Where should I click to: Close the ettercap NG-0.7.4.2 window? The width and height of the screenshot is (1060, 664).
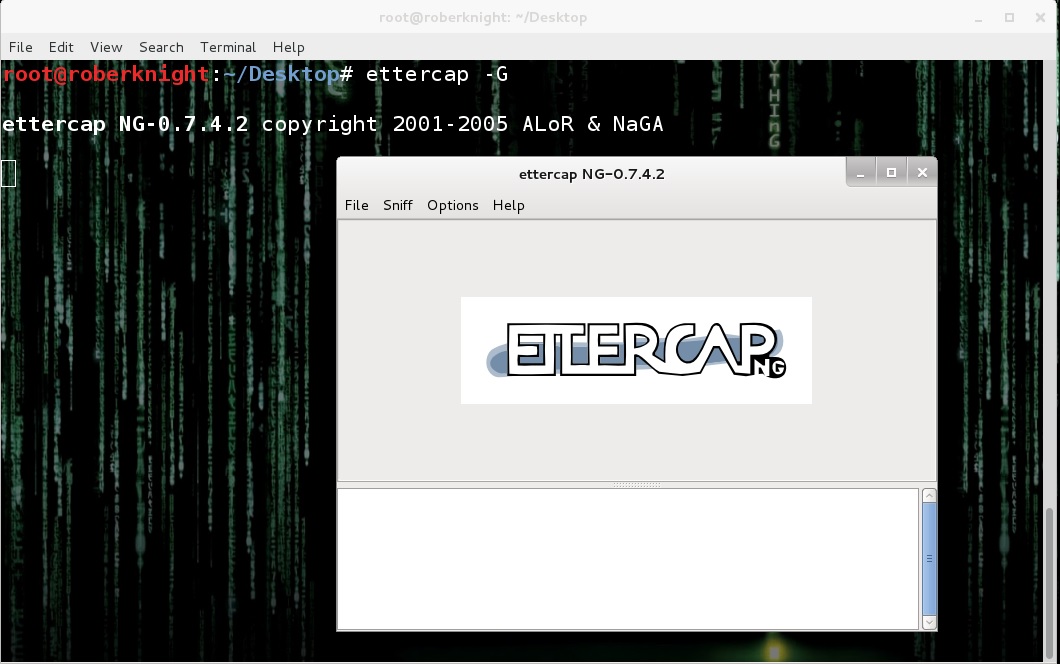tap(922, 173)
